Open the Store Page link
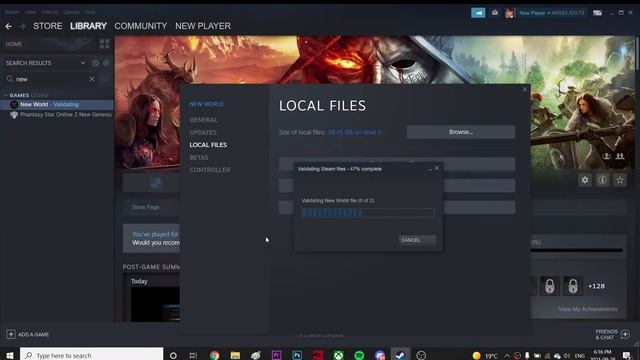The height and width of the screenshot is (360, 640). point(145,207)
